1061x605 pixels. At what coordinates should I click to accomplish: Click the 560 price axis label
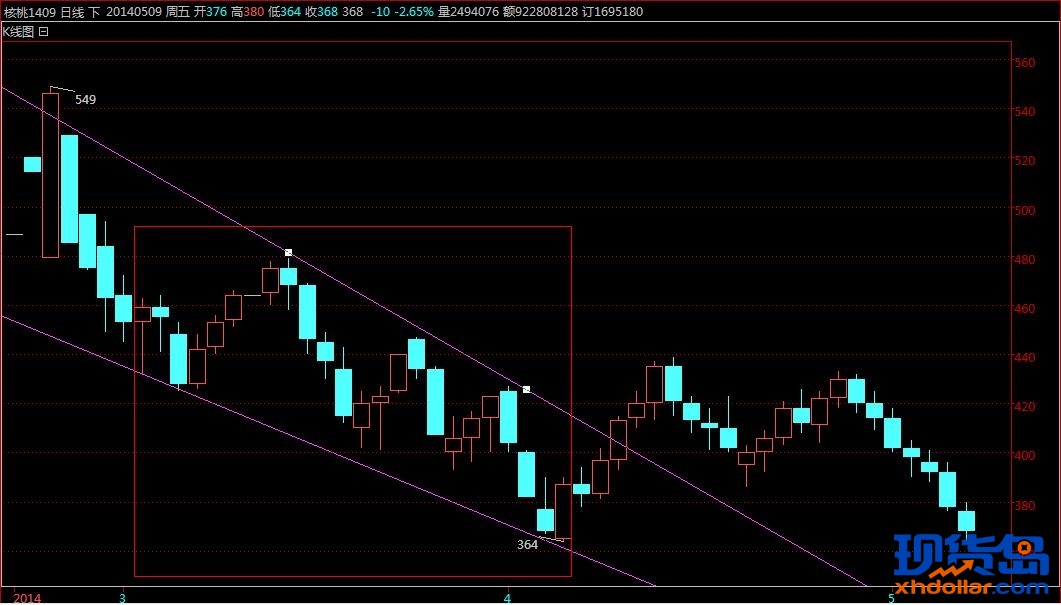click(1024, 63)
